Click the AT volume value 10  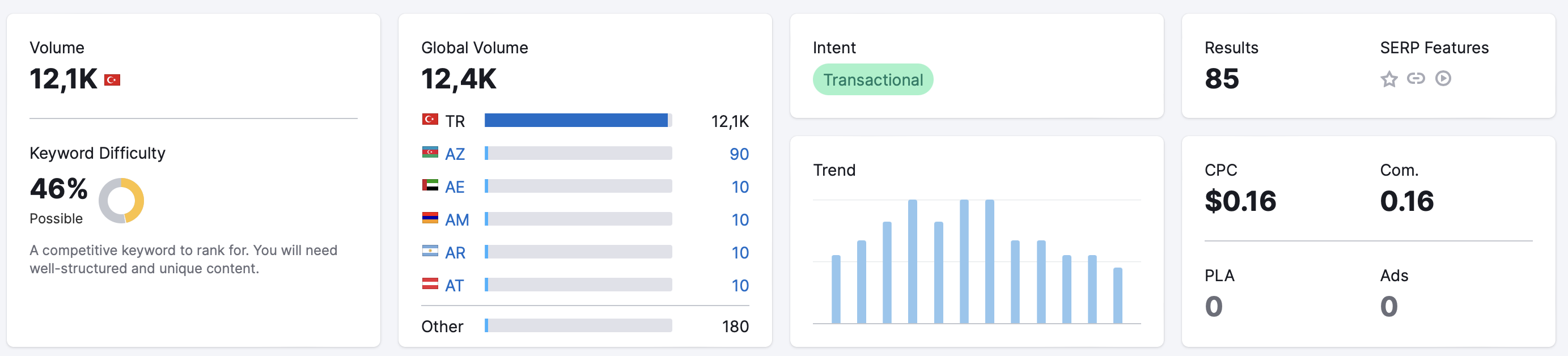click(740, 285)
